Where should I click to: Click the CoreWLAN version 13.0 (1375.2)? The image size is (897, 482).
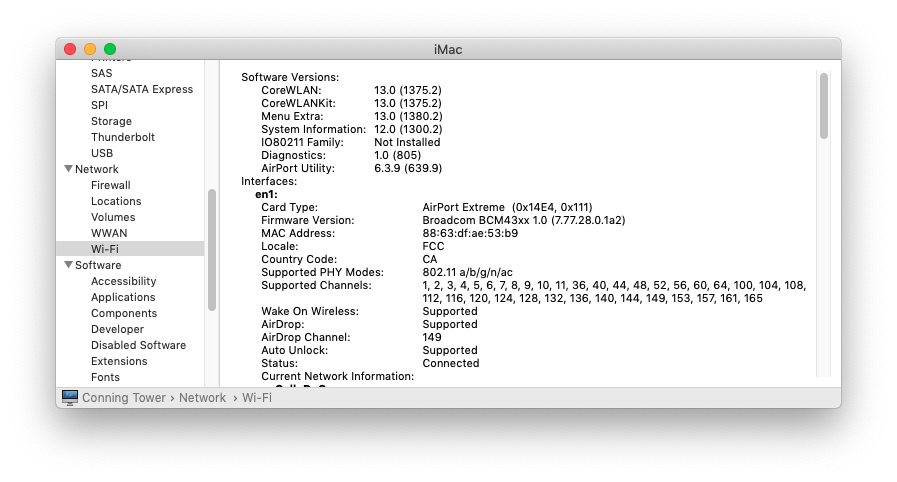point(408,90)
